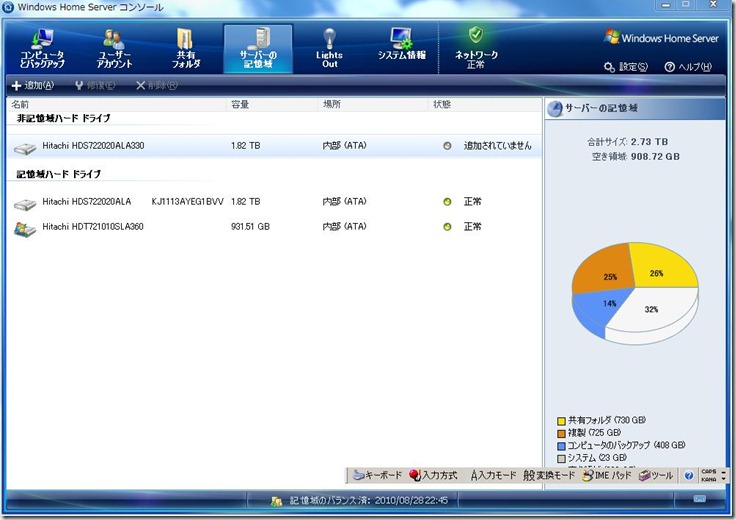
Task: Click the drive icon of HDS722020ALA330
Action: tap(25, 148)
